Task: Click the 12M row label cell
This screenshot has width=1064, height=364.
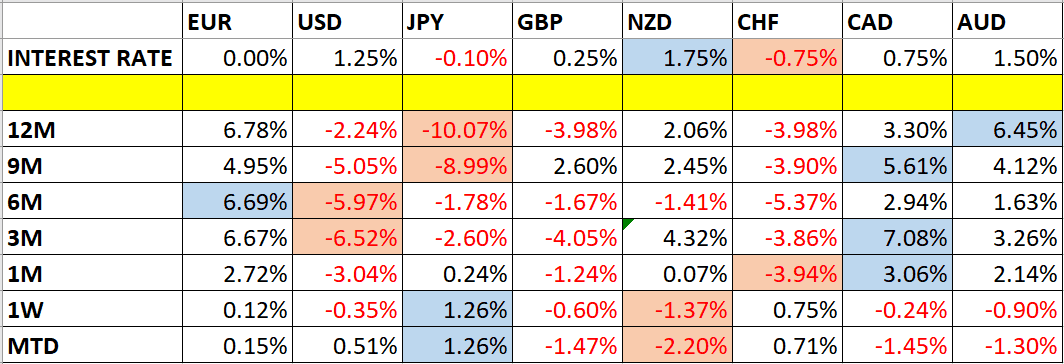Action: [x=92, y=128]
